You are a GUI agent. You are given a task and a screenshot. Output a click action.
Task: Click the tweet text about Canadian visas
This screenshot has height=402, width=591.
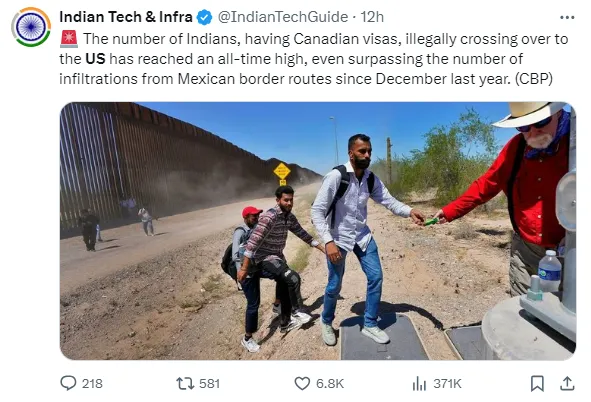[x=314, y=59]
